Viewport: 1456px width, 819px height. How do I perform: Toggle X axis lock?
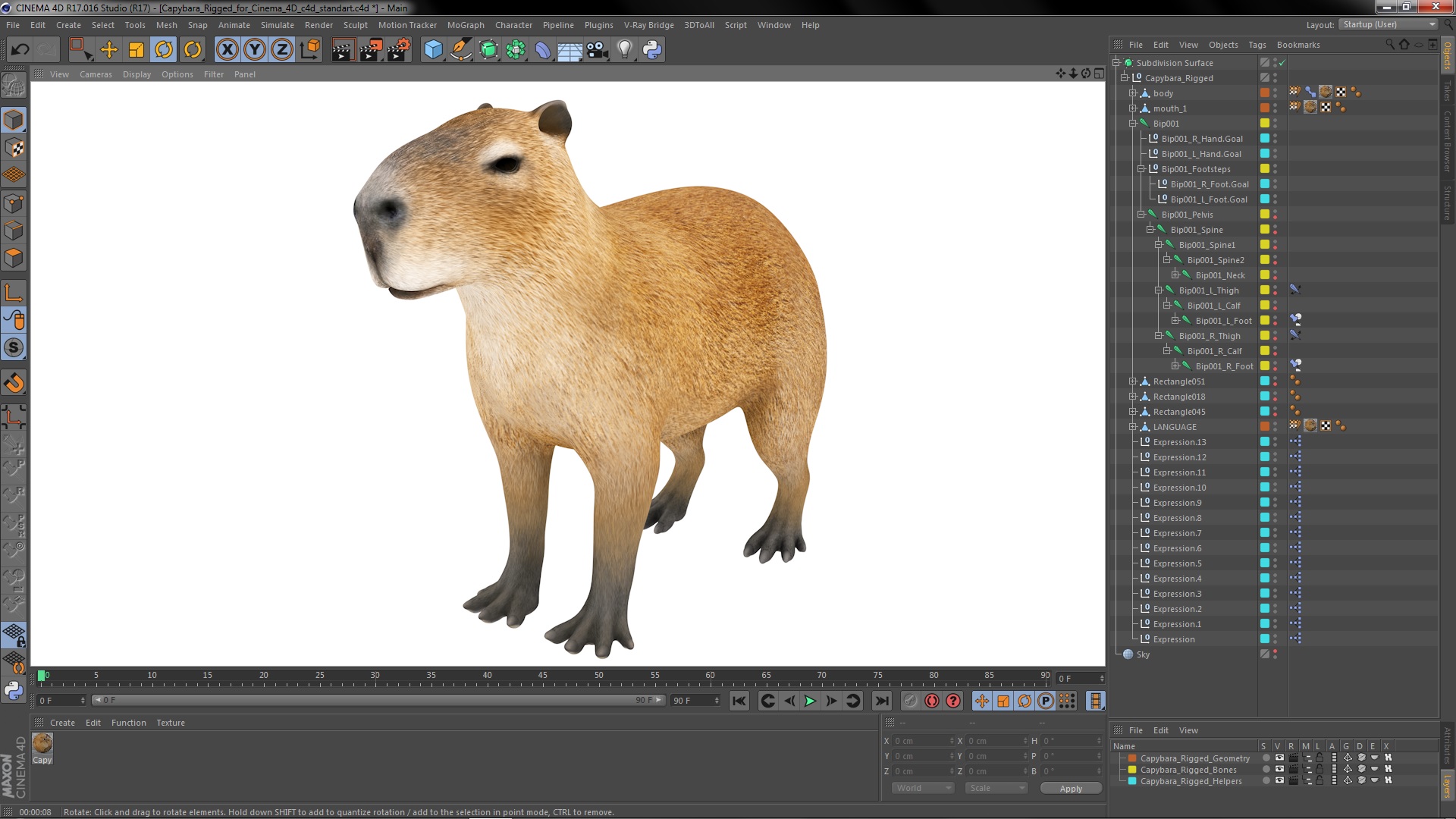tap(227, 50)
